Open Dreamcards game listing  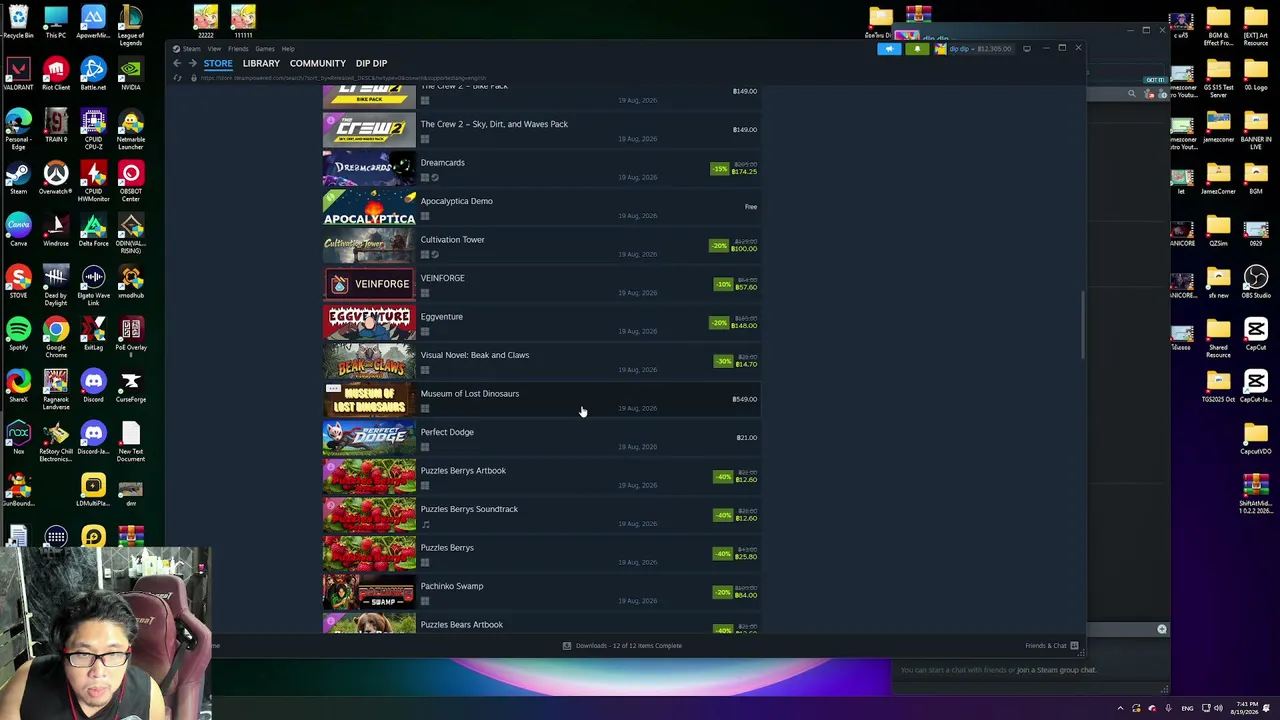click(x=541, y=168)
